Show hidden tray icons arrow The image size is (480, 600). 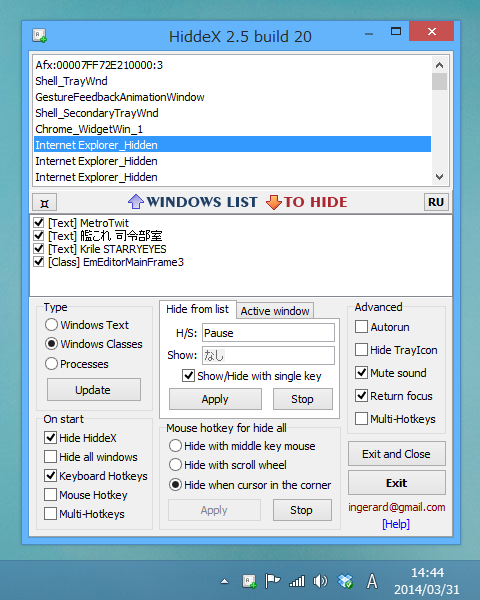pyautogui.click(x=225, y=582)
